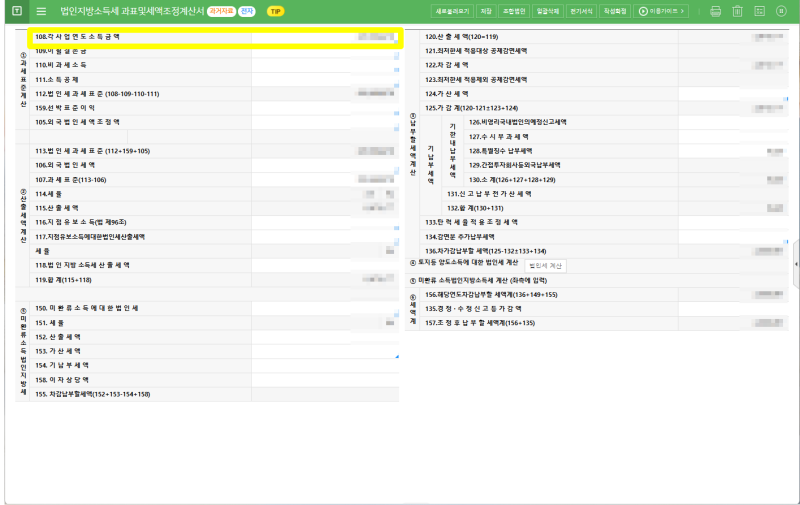Click the 122.차감세액 label
Image resolution: width=800 pixels, height=505 pixels.
coord(447,65)
